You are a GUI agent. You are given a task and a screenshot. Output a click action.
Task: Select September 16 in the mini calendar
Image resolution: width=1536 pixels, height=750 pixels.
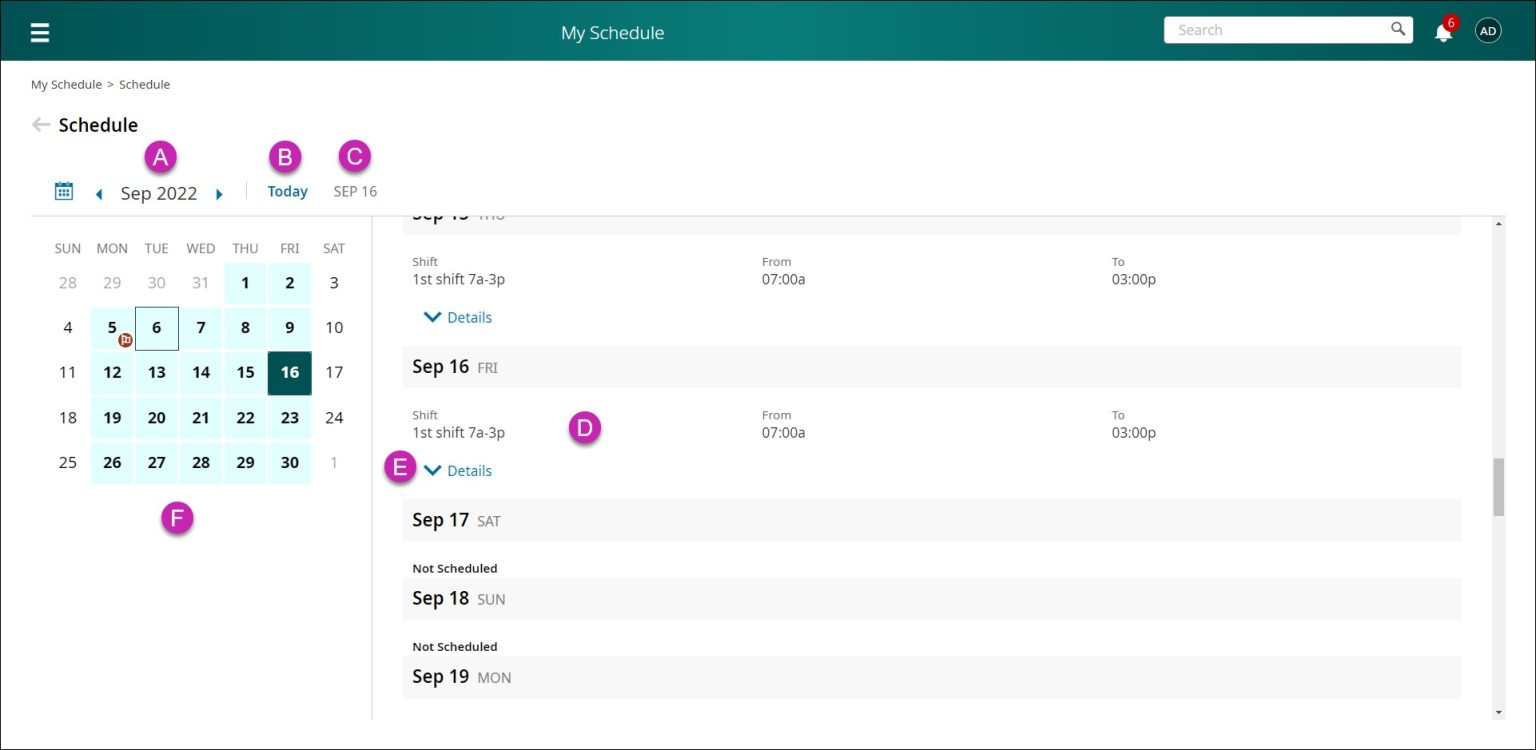click(x=289, y=372)
